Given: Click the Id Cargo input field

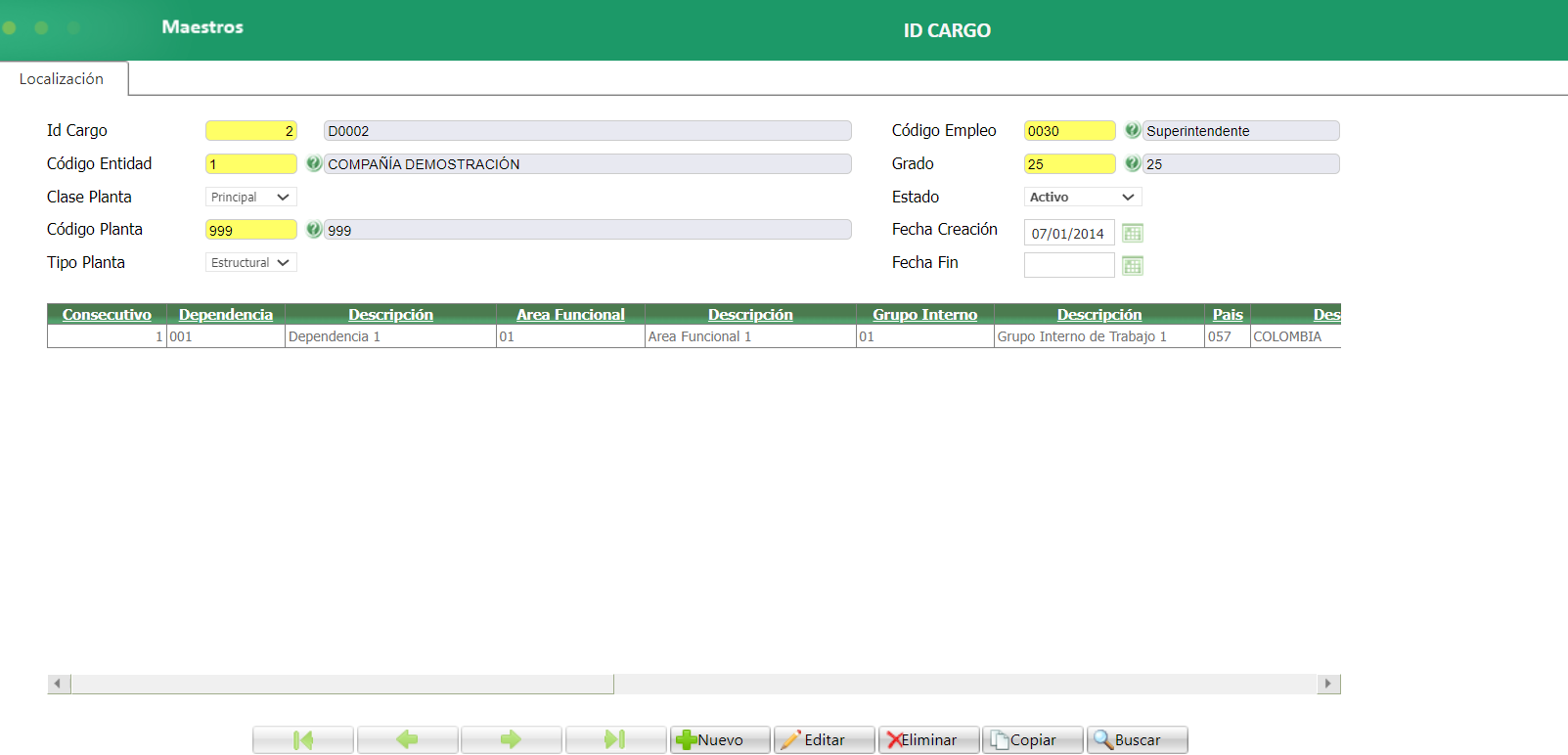Looking at the screenshot, I should point(250,130).
